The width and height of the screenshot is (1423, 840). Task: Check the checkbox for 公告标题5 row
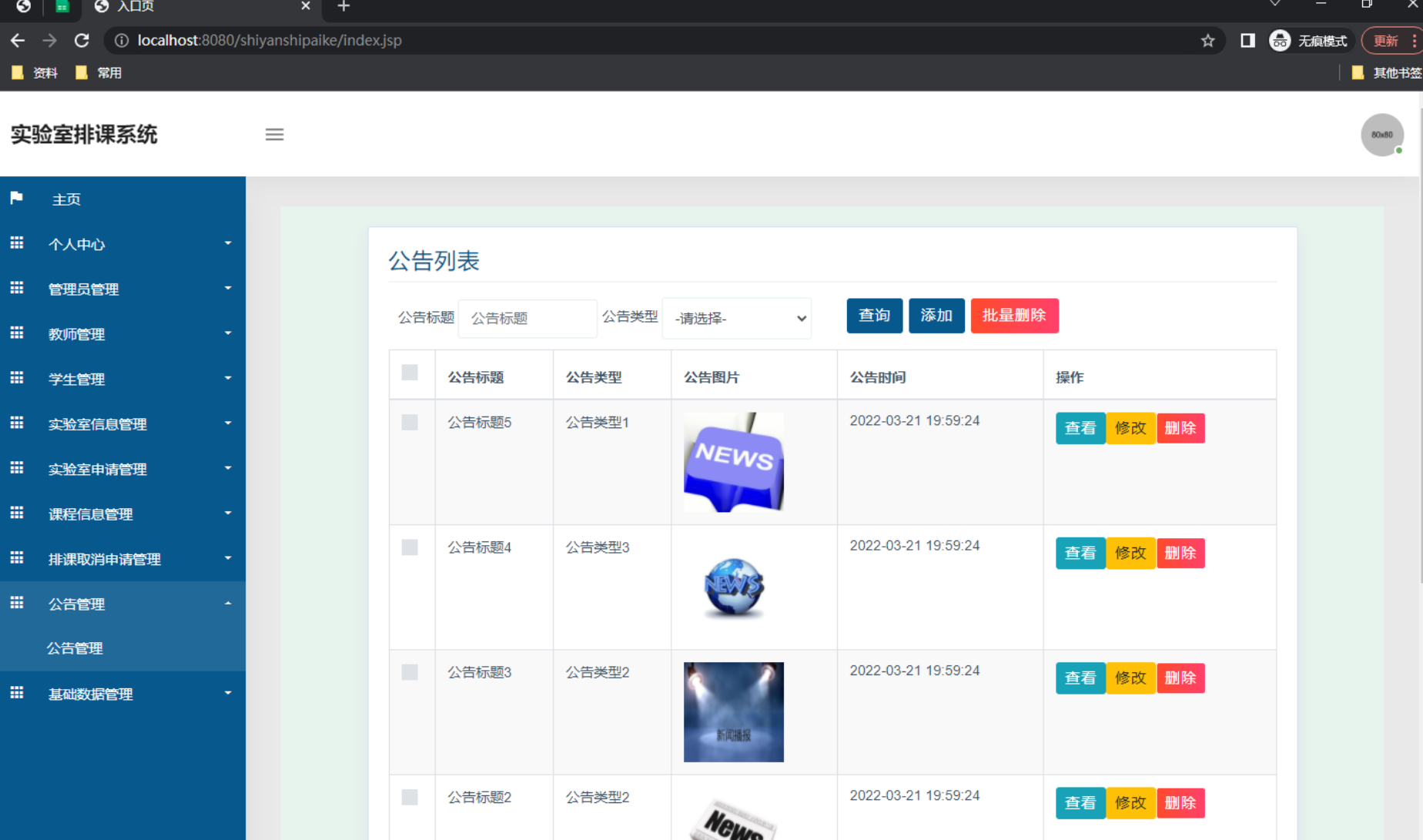(410, 422)
